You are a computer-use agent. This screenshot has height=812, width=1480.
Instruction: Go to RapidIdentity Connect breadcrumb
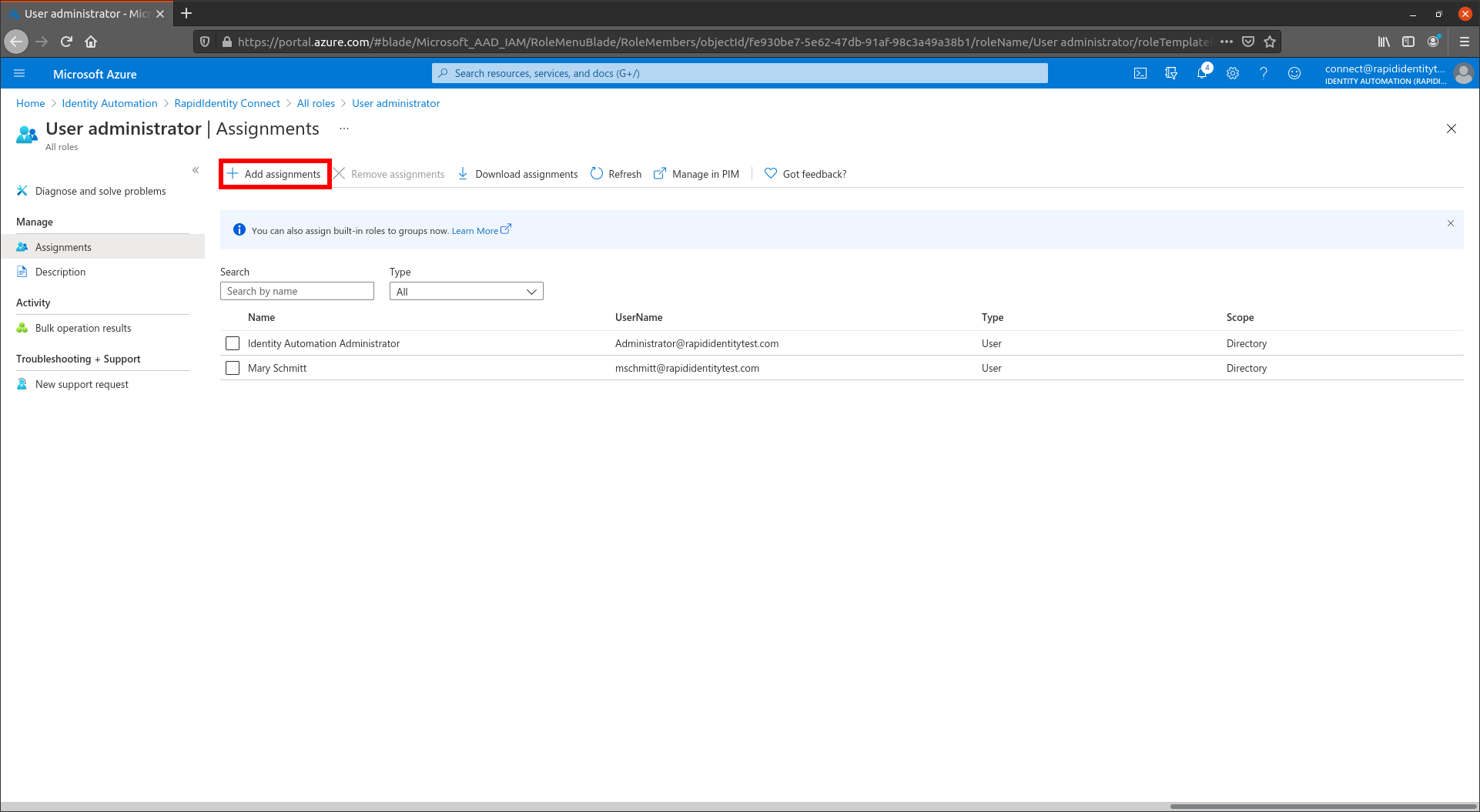coord(227,103)
